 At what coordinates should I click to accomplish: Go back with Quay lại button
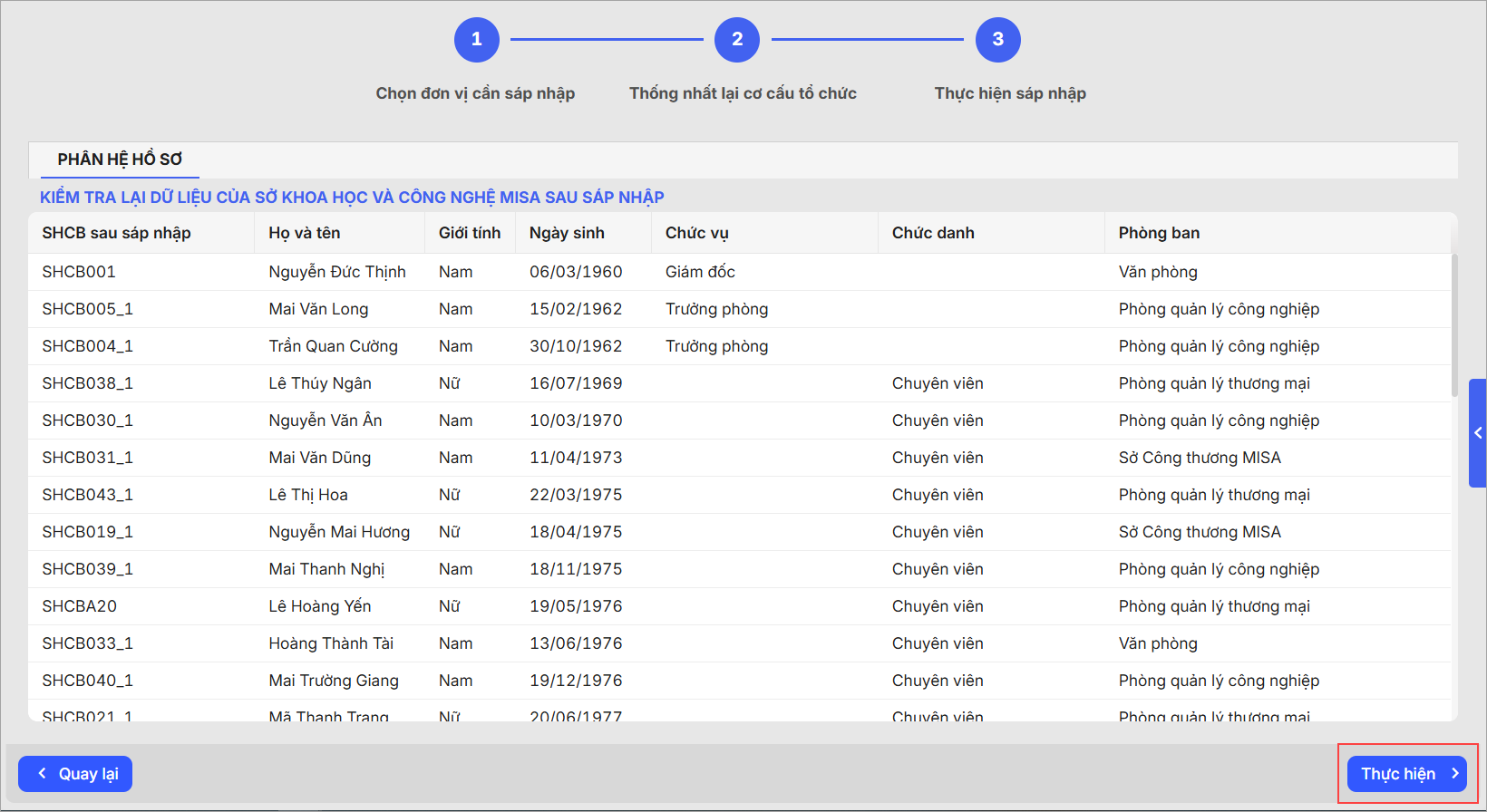pos(75,774)
